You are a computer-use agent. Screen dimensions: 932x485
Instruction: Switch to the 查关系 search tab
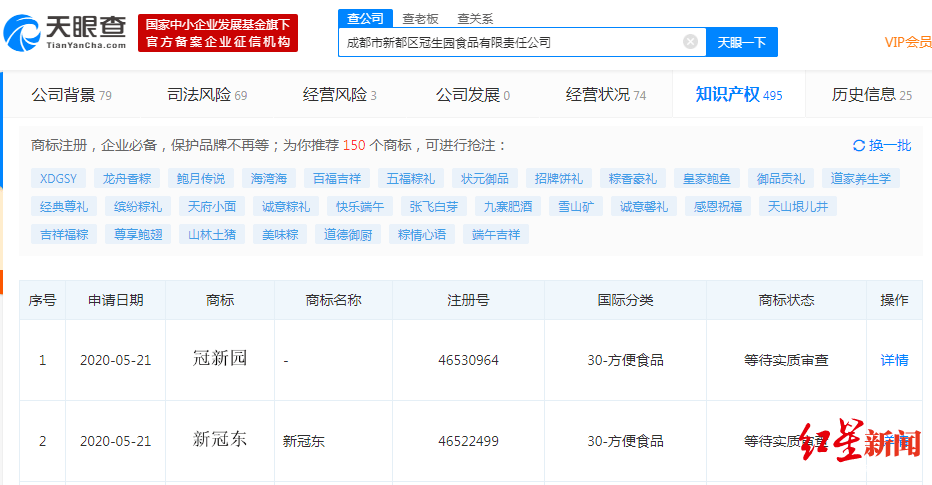pyautogui.click(x=475, y=18)
